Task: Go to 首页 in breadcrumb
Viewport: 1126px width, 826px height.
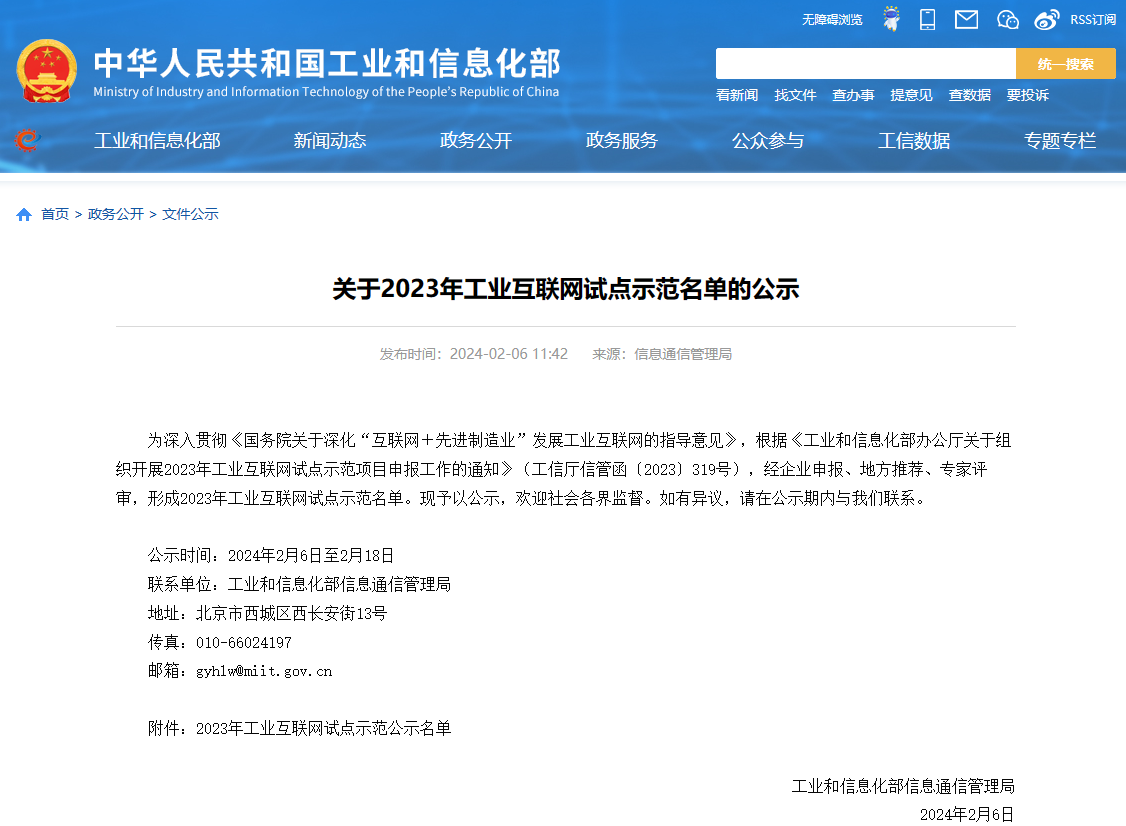Action: pos(55,214)
